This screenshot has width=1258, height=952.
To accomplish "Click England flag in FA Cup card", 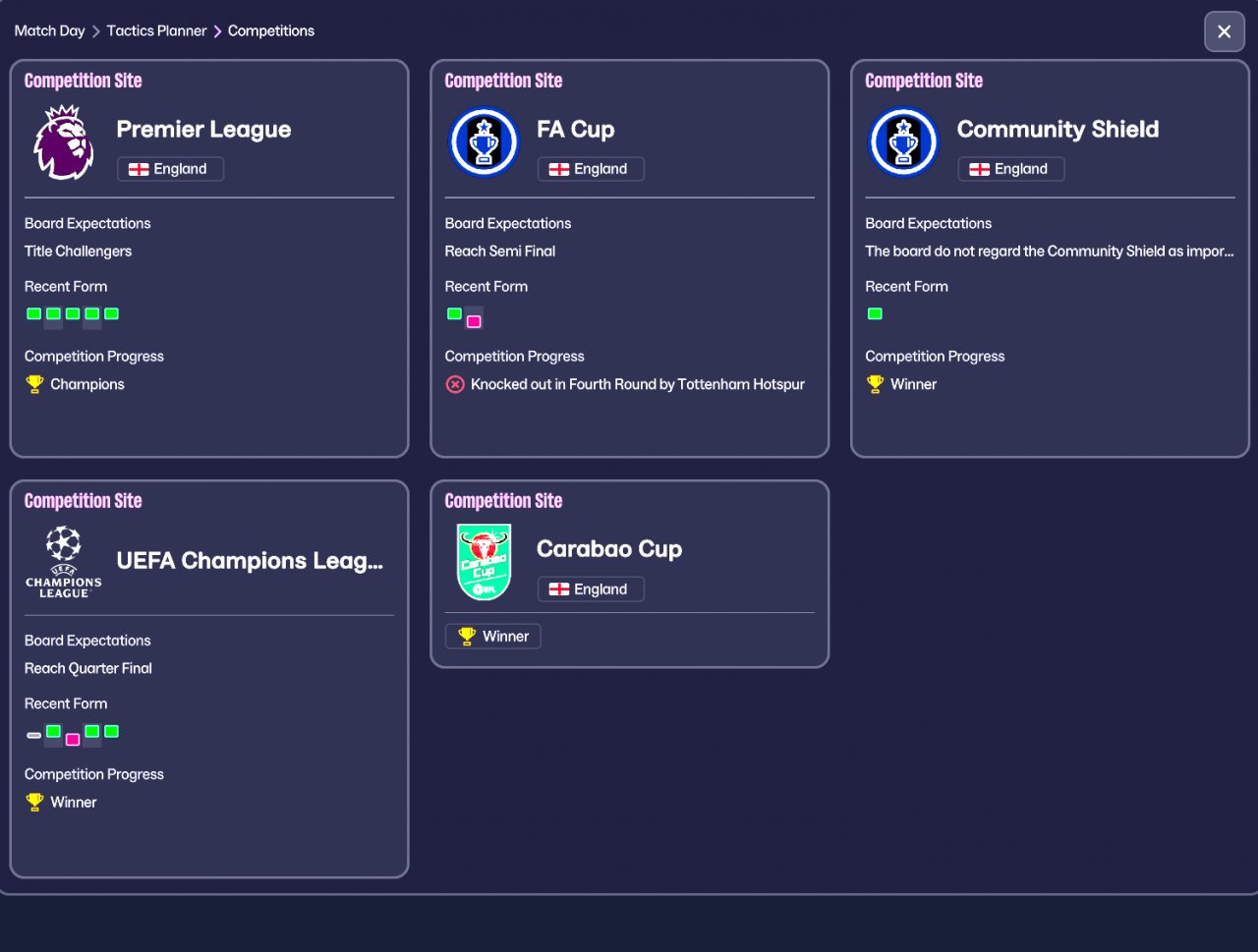I will pyautogui.click(x=559, y=169).
